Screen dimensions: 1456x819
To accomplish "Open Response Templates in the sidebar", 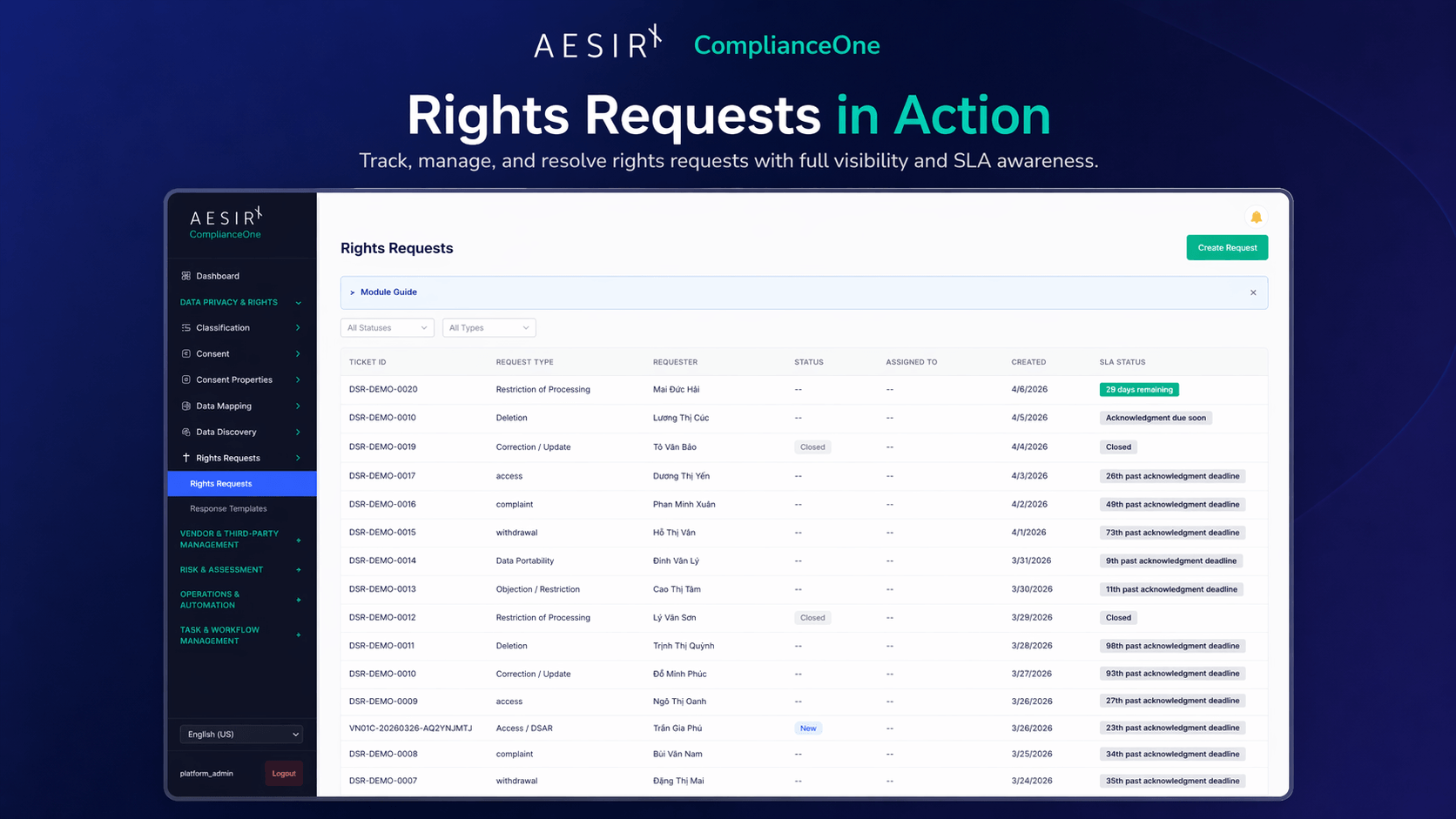I will [x=228, y=509].
